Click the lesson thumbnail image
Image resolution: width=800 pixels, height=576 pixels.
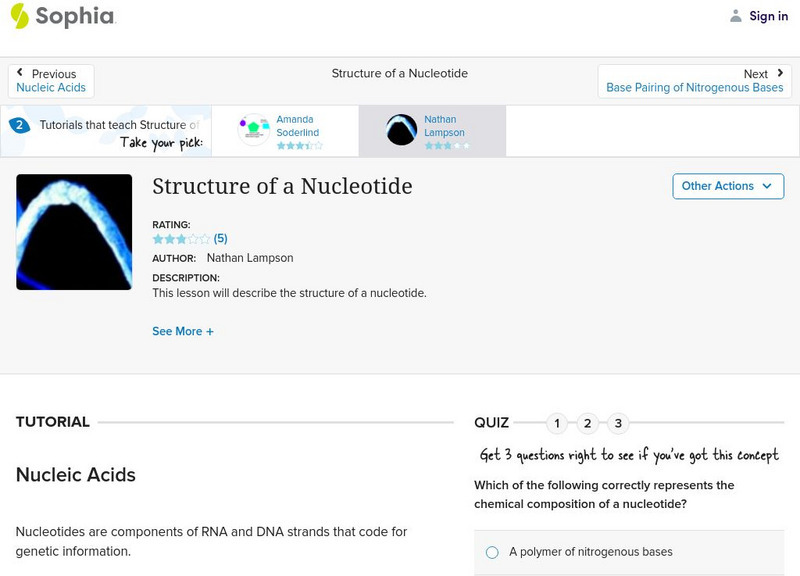pyautogui.click(x=73, y=231)
